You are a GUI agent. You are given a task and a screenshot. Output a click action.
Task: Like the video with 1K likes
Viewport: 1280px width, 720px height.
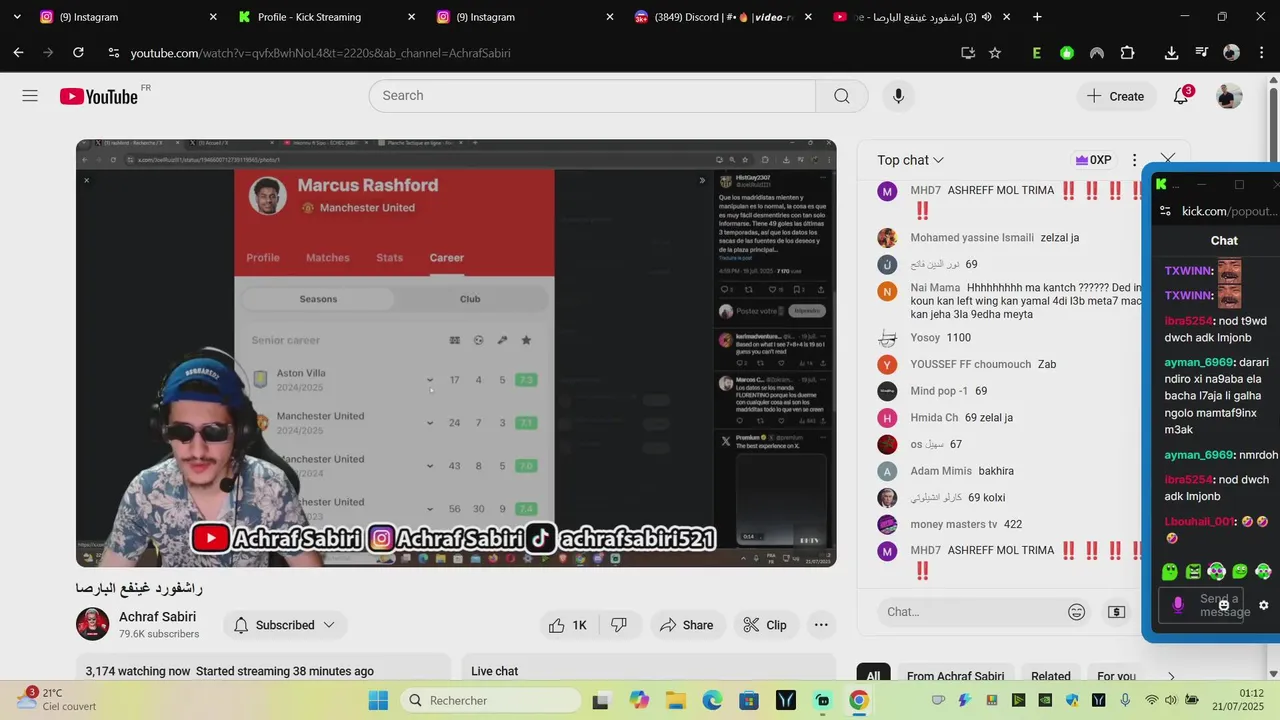pos(567,625)
